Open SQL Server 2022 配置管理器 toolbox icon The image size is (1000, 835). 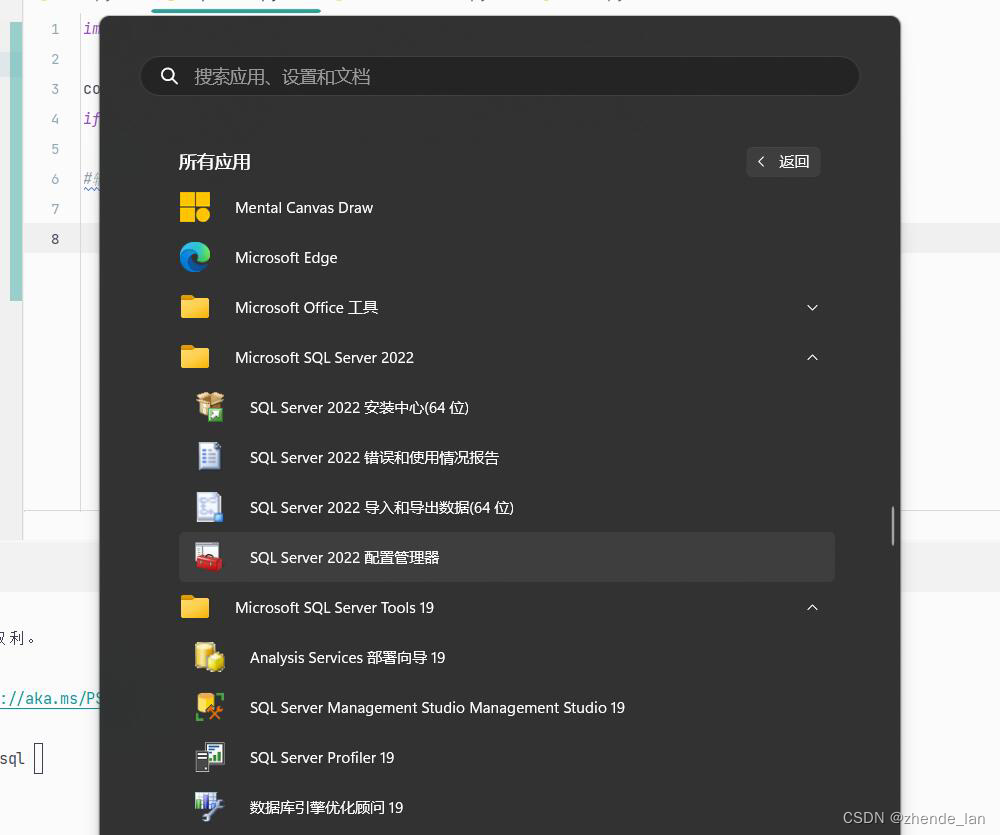tap(209, 557)
